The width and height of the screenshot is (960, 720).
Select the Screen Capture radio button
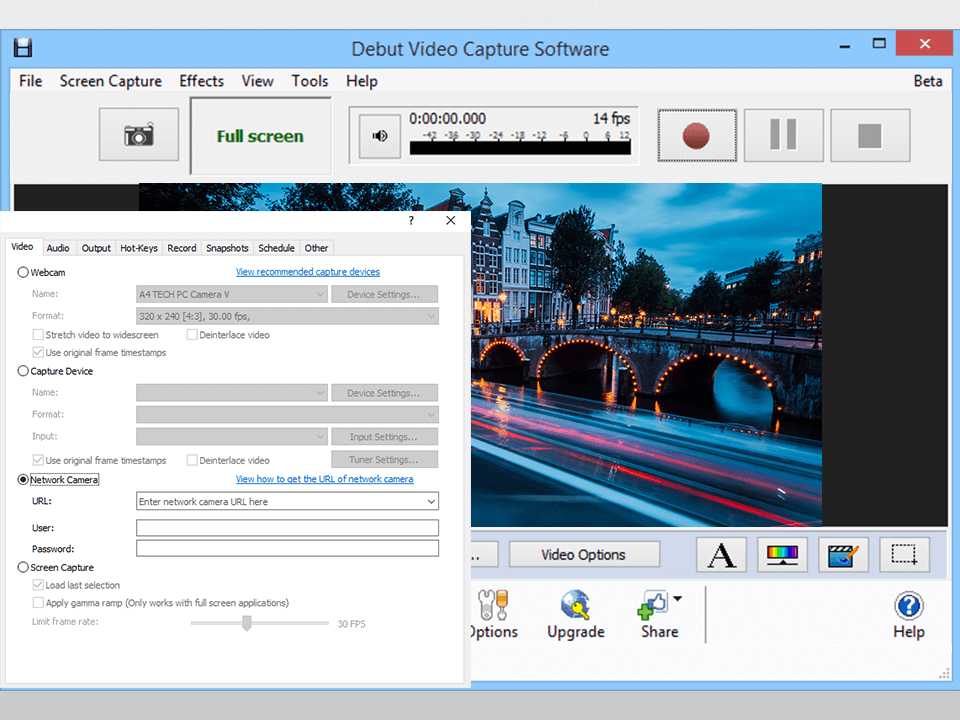(23, 568)
